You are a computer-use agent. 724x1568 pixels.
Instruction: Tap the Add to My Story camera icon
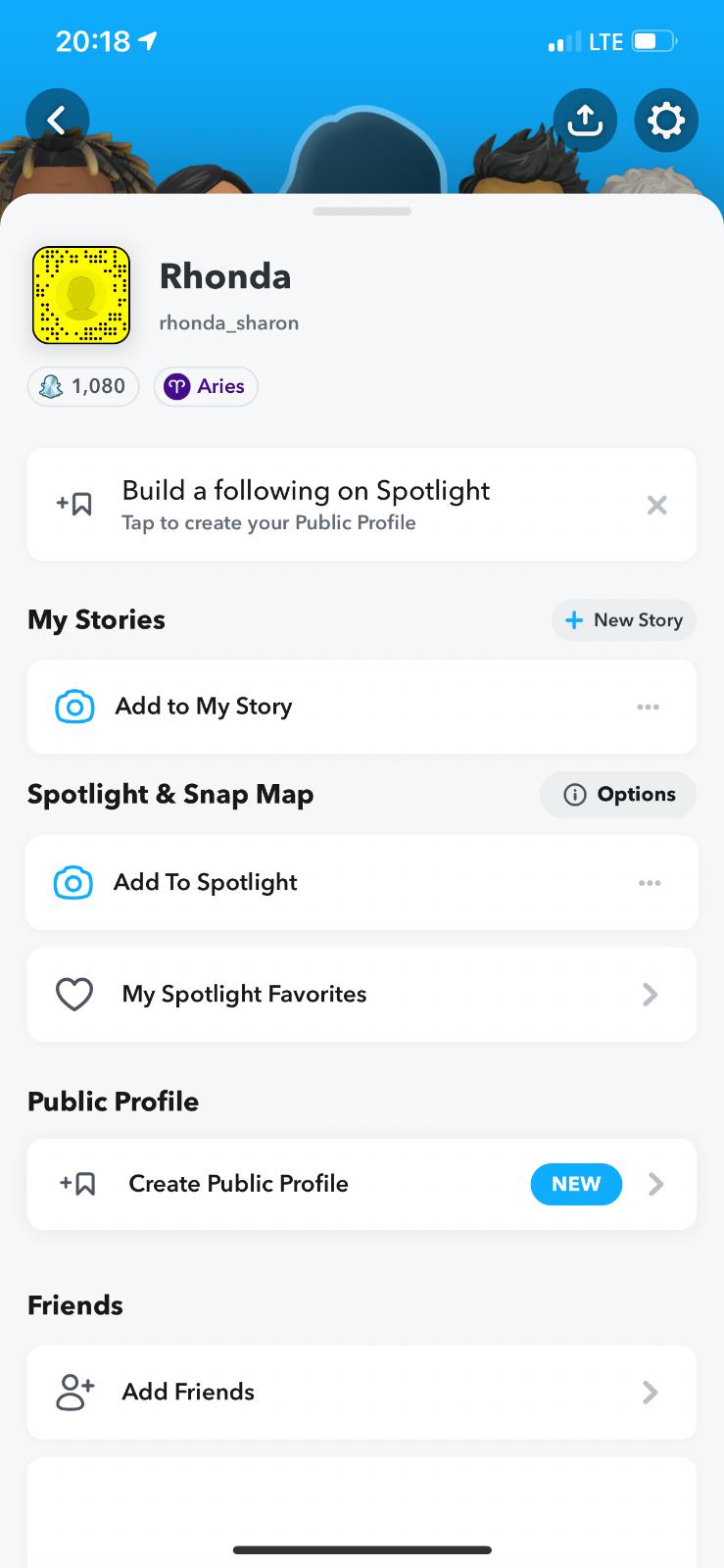pos(74,707)
